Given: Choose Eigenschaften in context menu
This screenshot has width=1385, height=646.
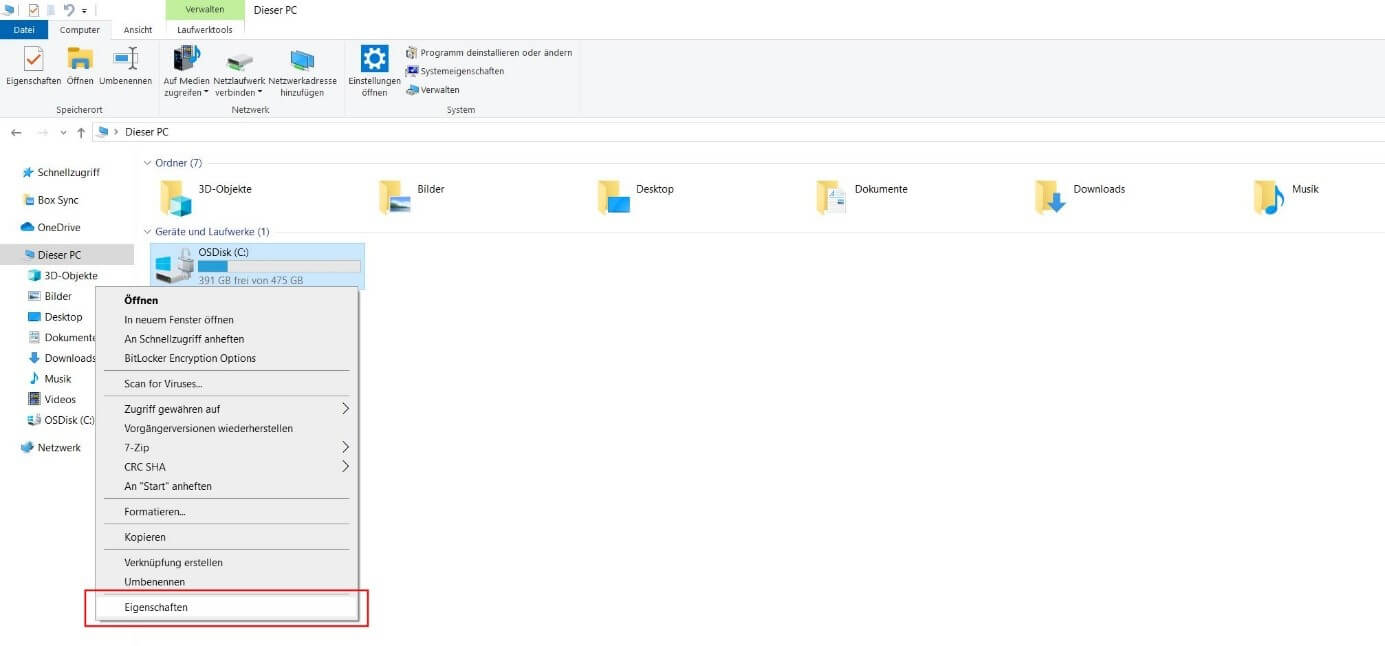Looking at the screenshot, I should point(227,607).
